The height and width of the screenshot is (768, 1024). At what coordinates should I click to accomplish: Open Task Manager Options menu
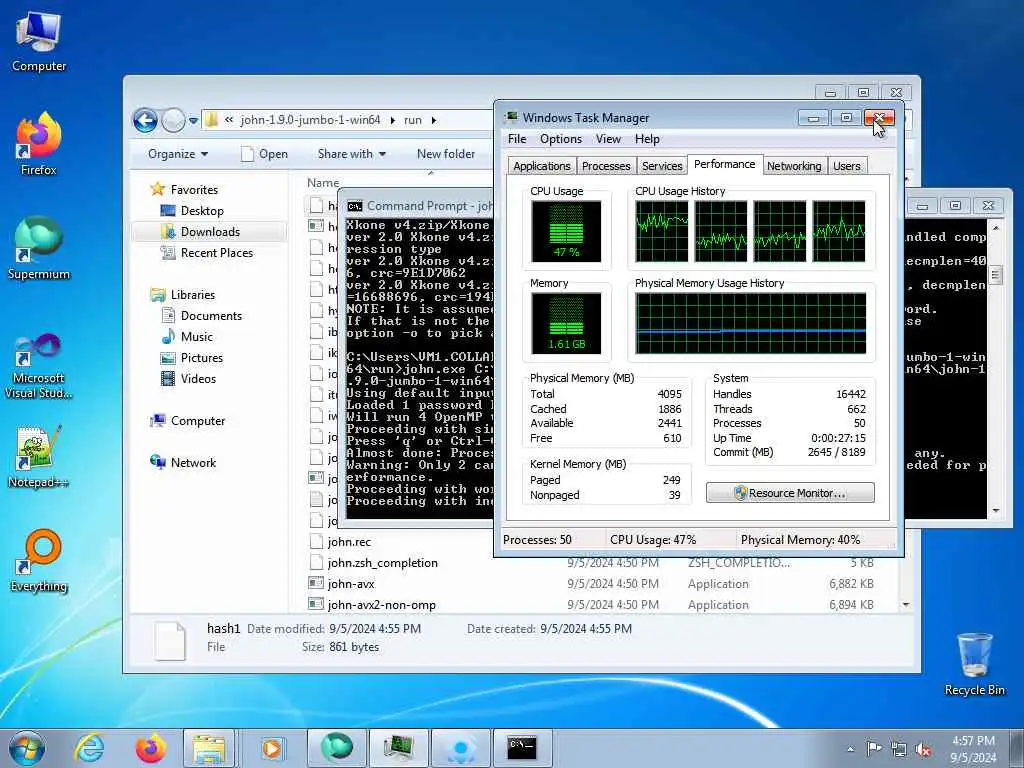pyautogui.click(x=560, y=139)
